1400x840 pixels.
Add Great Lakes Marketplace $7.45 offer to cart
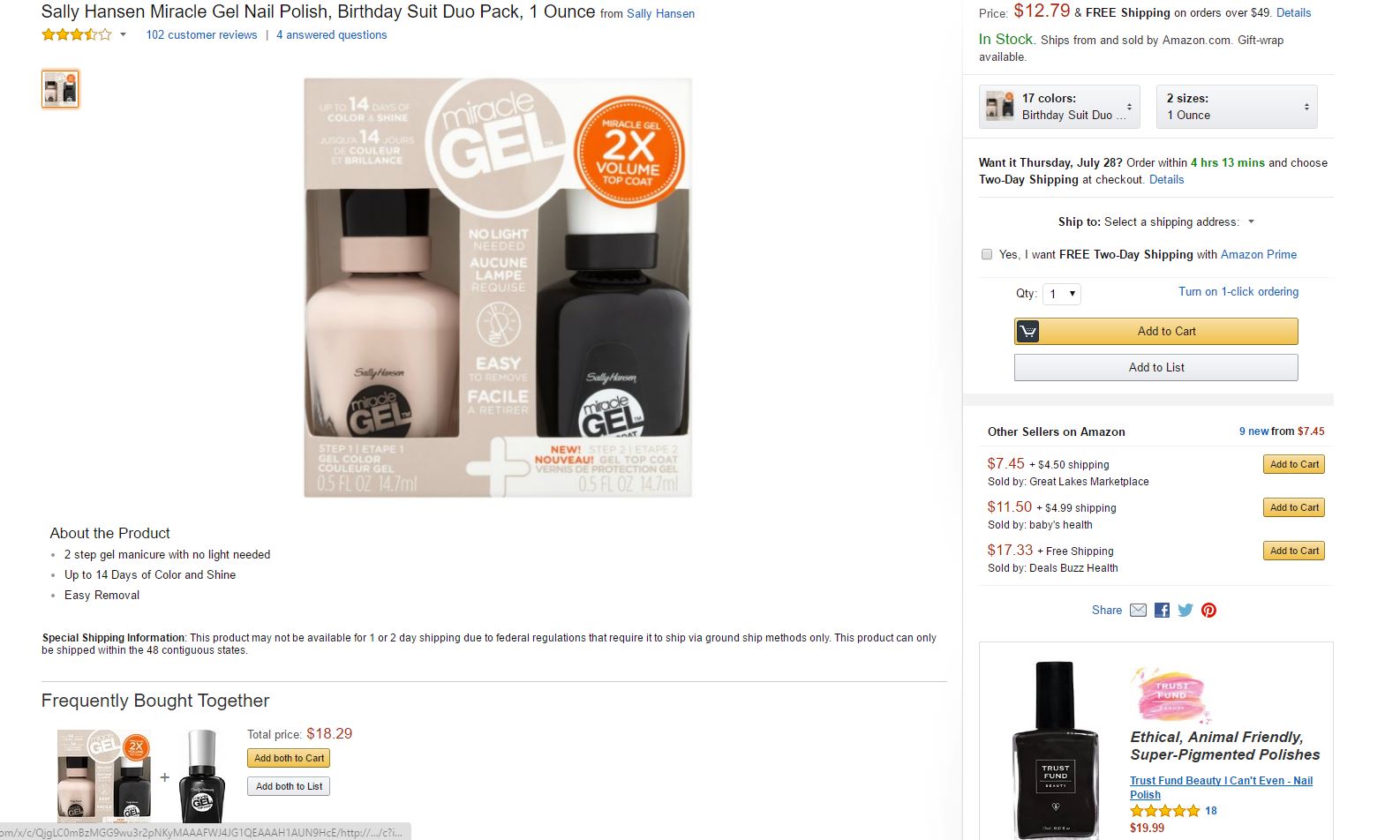point(1293,465)
